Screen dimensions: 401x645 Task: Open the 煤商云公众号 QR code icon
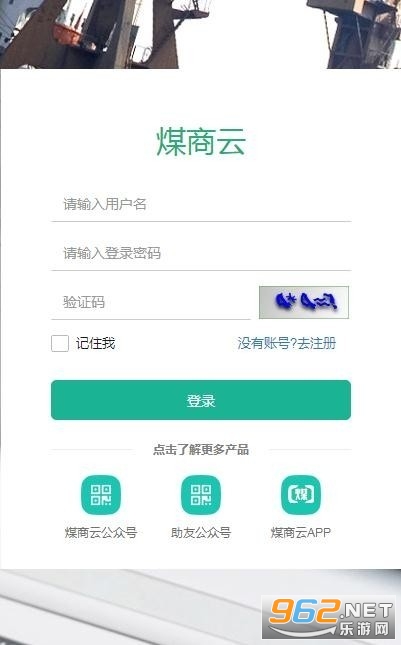[x=101, y=495]
